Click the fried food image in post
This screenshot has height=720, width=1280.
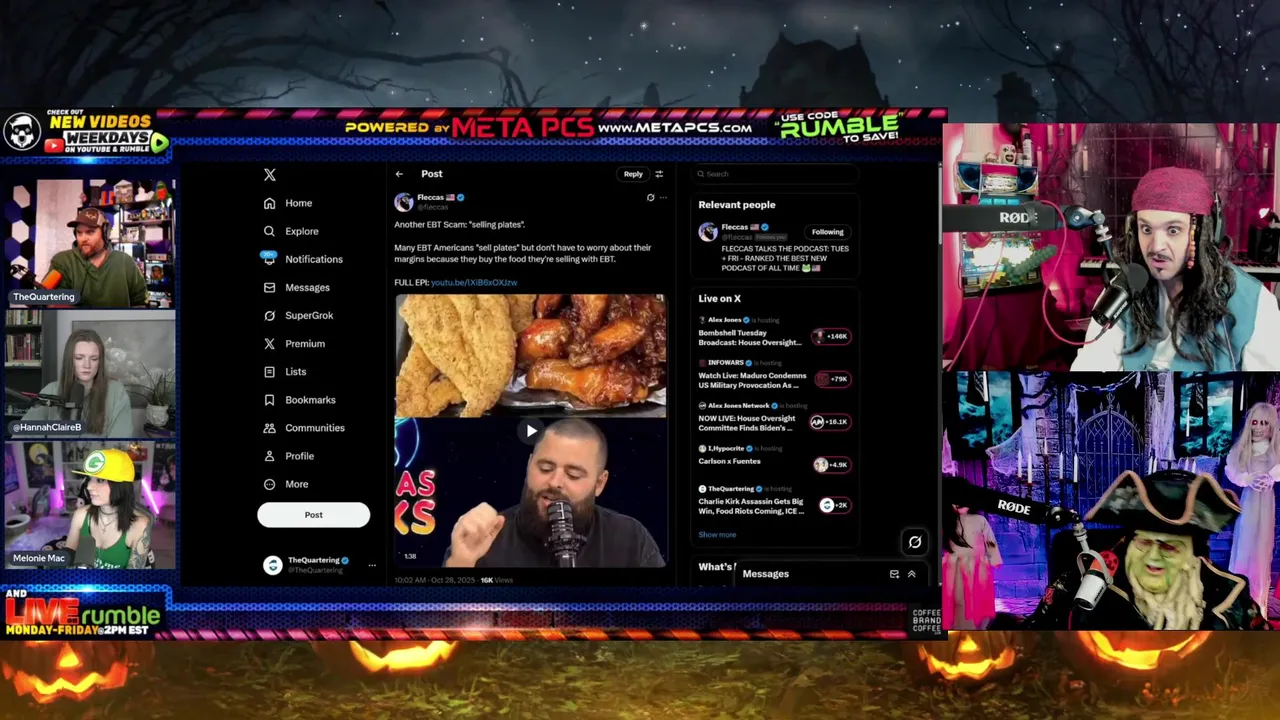point(530,355)
